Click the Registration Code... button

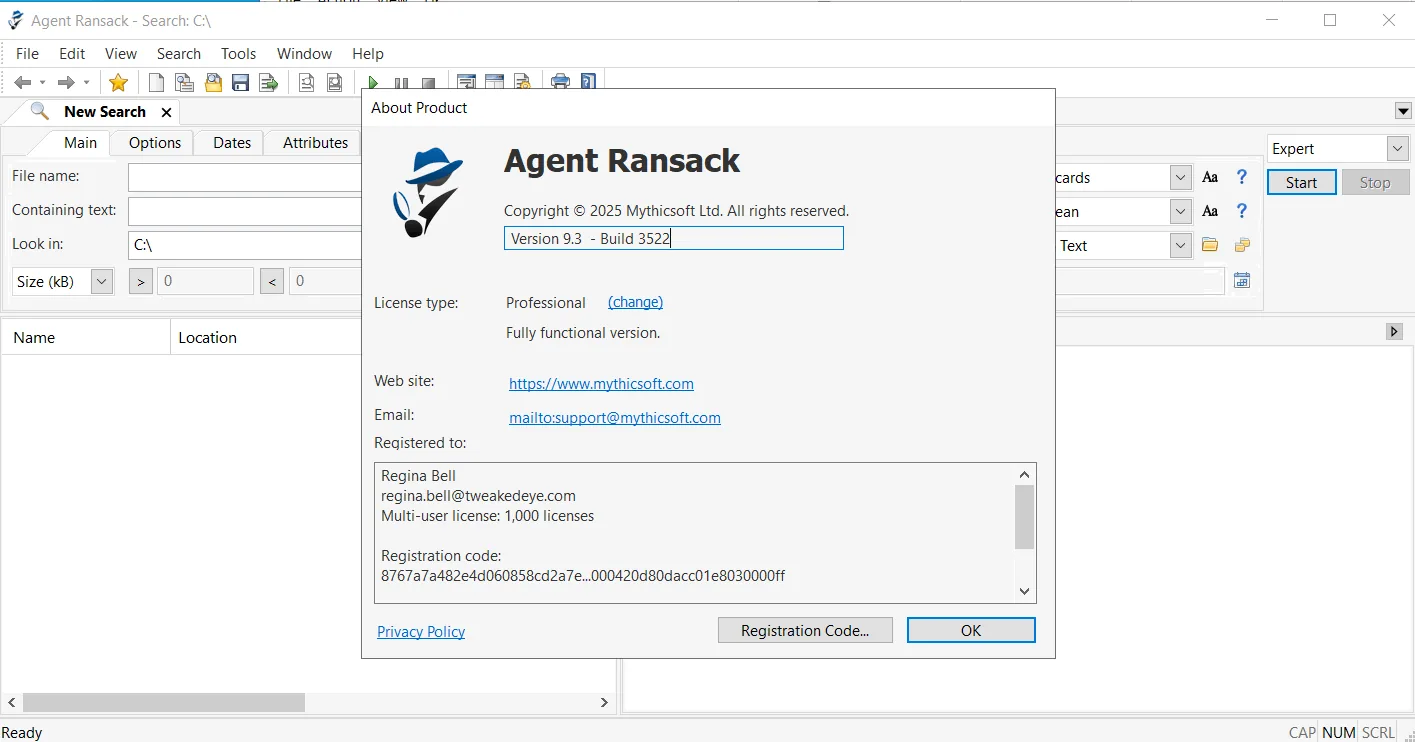click(805, 630)
